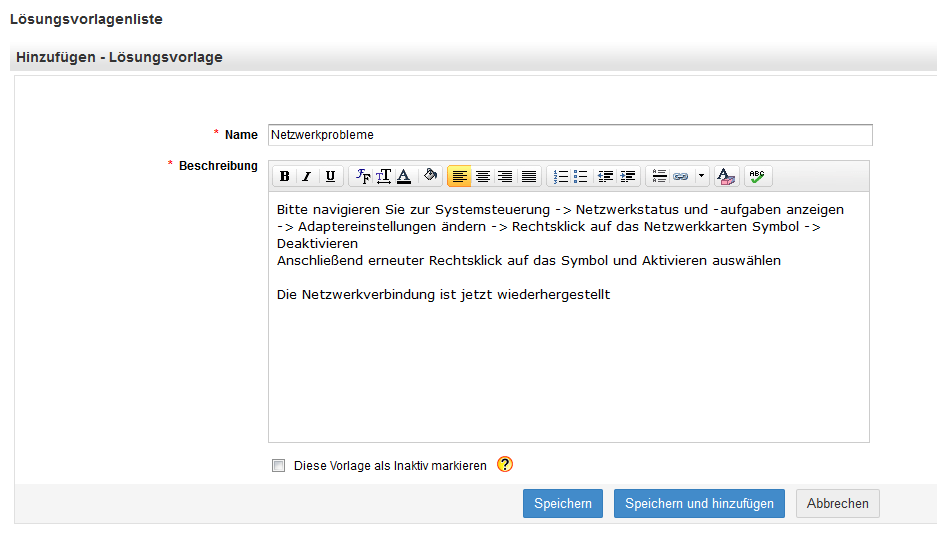Open the help question mark icon

pos(505,464)
